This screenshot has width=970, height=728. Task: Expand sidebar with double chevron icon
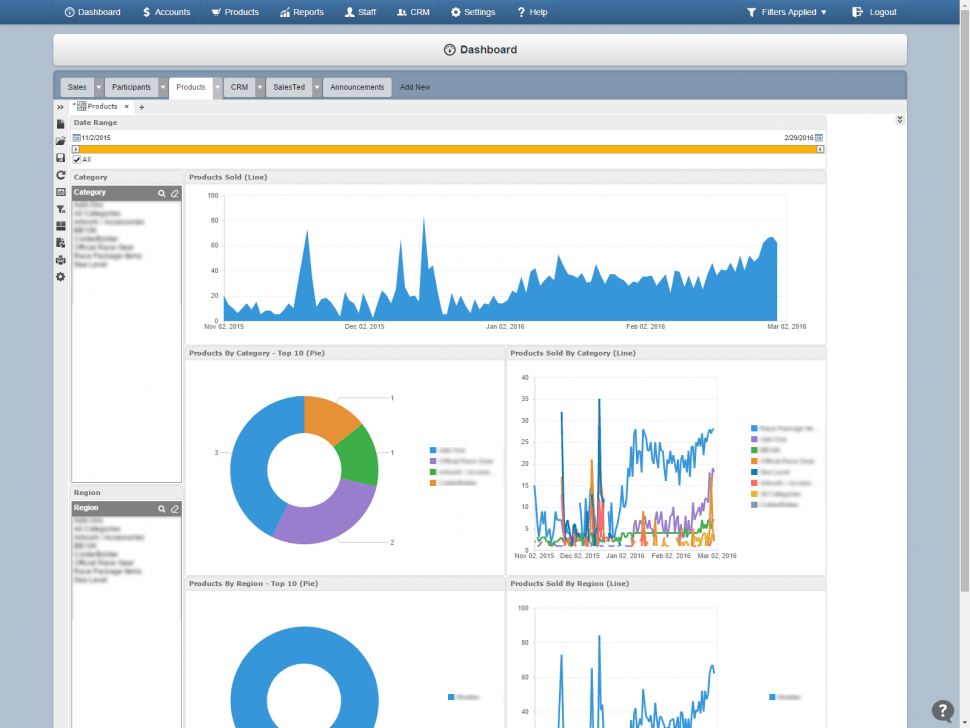click(61, 107)
